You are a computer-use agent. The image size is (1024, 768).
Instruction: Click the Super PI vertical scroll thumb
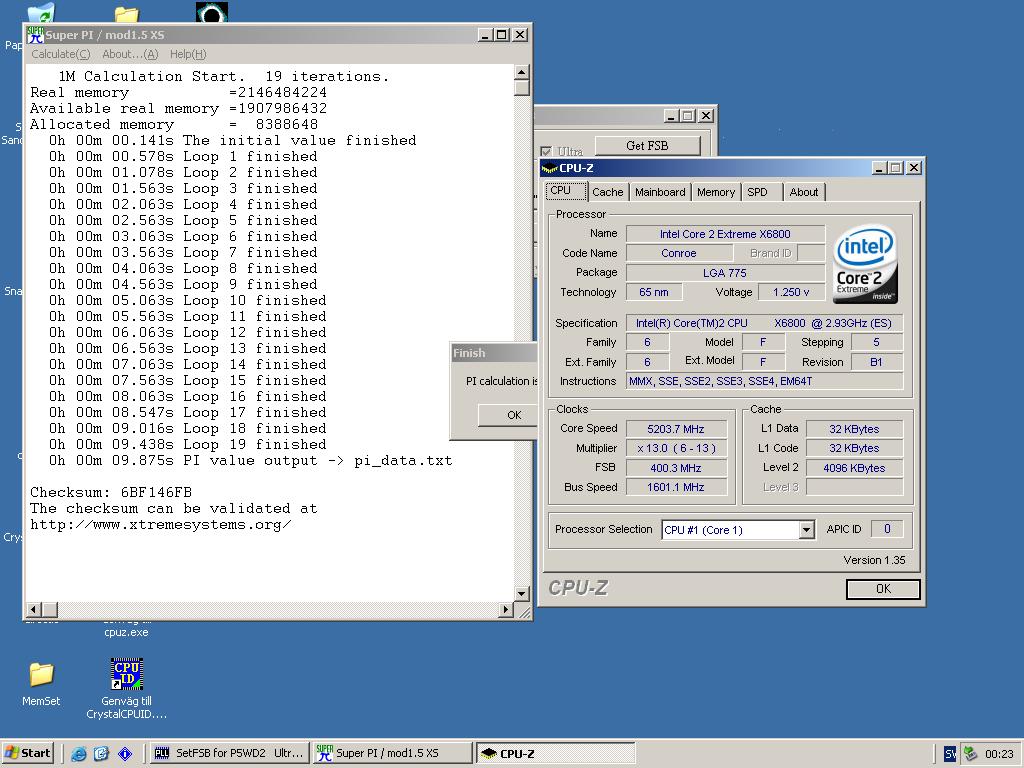[522, 88]
